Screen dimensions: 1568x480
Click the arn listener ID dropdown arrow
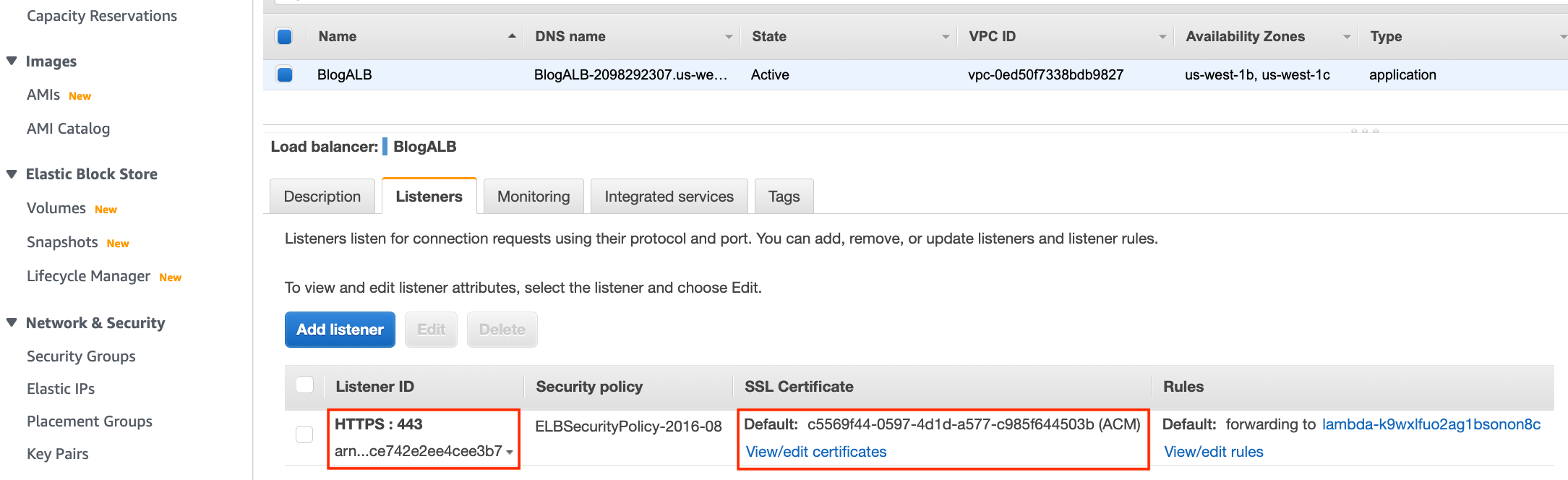510,453
